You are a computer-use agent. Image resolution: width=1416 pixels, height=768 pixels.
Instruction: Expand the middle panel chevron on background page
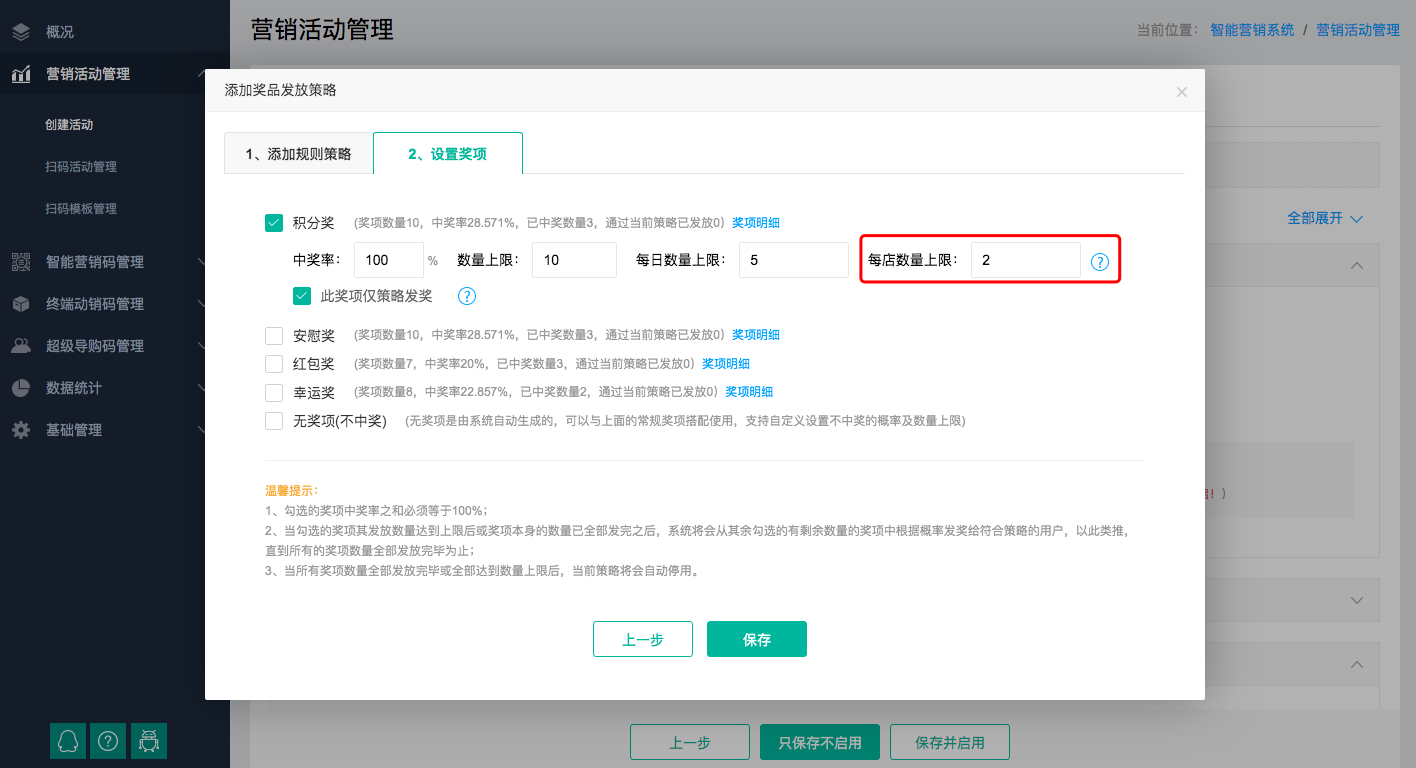click(1357, 601)
